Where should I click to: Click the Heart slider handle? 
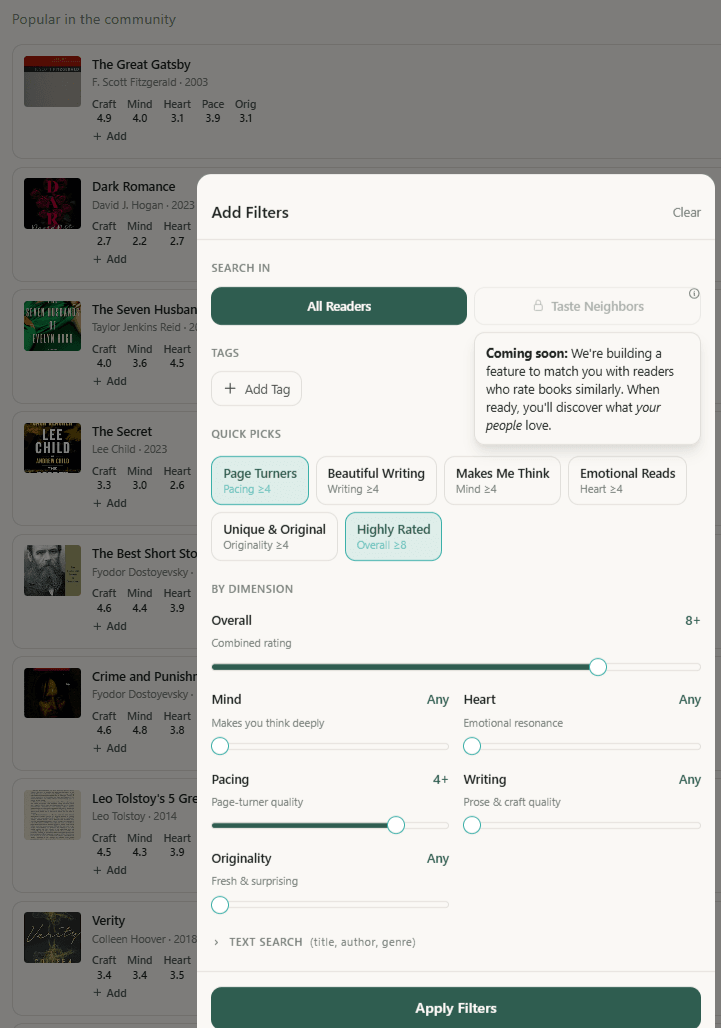[x=472, y=746]
